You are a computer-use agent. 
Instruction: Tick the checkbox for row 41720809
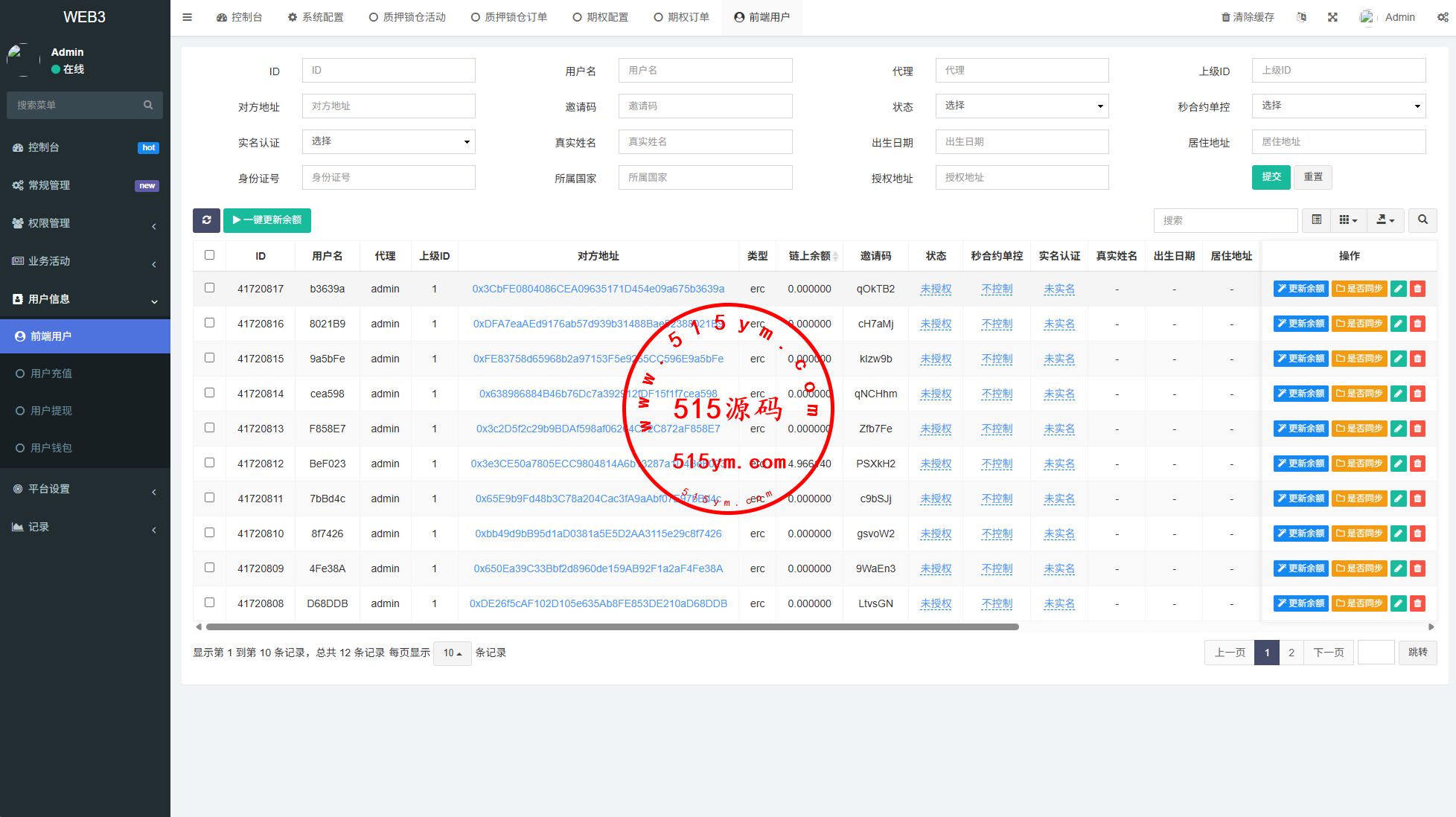click(209, 568)
